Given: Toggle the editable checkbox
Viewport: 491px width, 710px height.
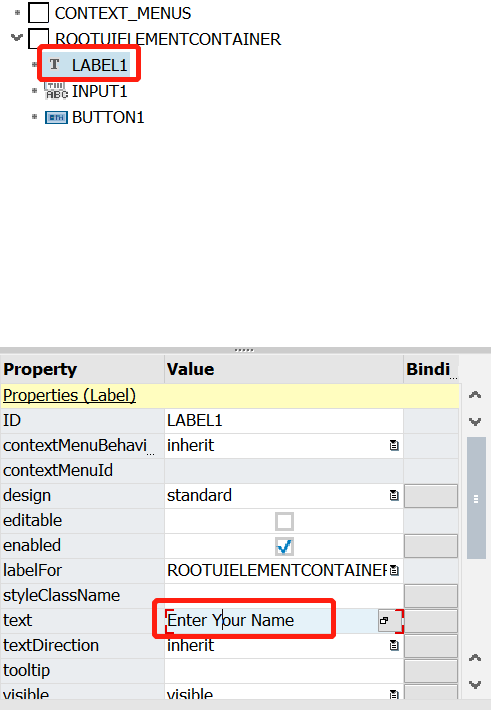Looking at the screenshot, I should (x=284, y=521).
